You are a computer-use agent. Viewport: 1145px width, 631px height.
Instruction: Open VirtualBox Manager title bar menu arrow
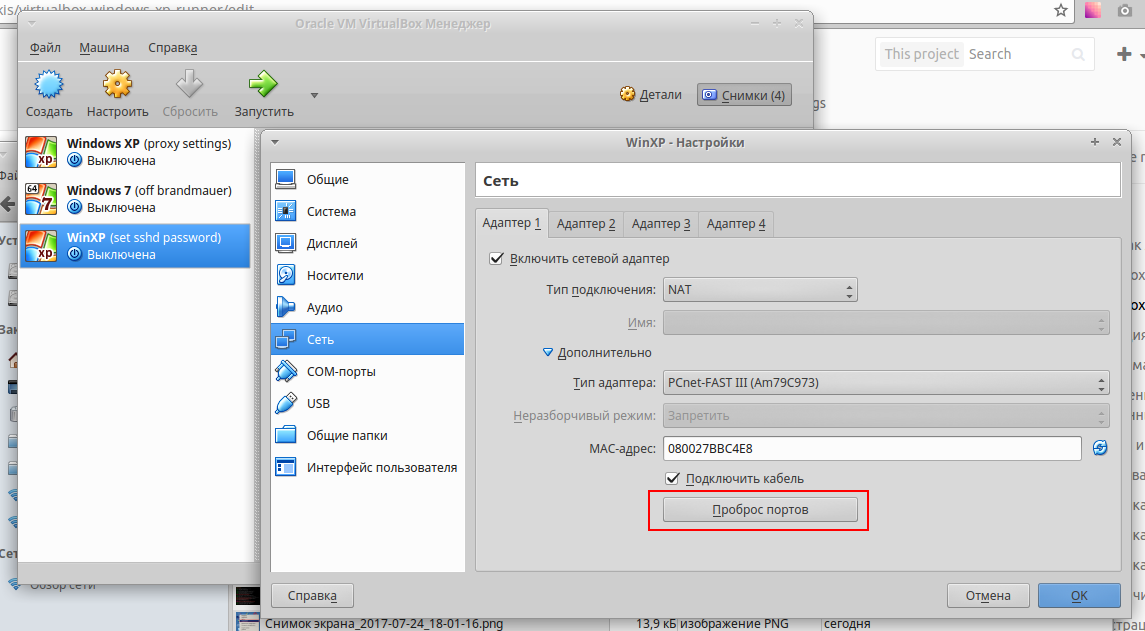tap(31, 23)
